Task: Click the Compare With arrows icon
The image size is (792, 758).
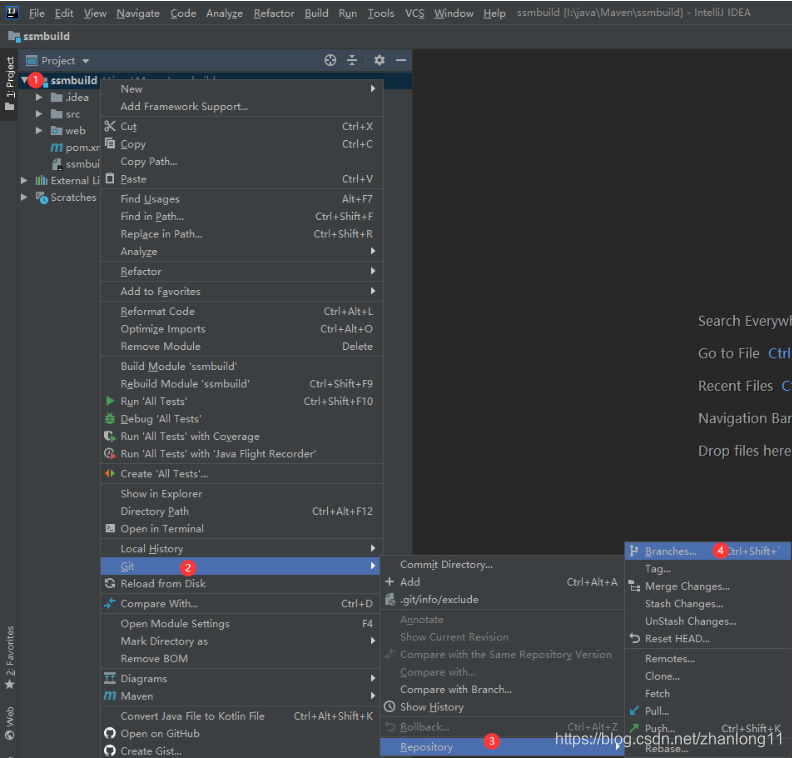Action: tap(110, 603)
